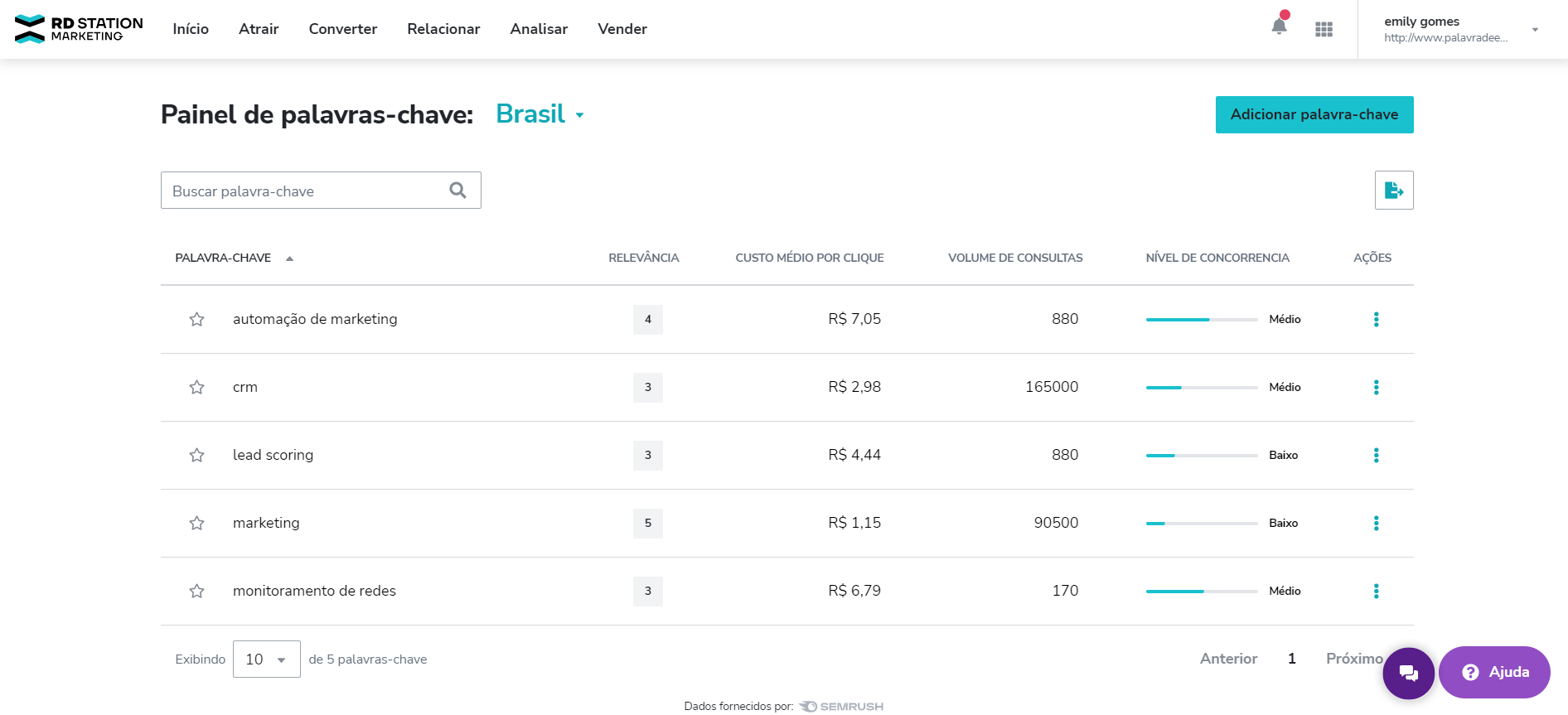Click the competition bar for automação de marketing
The image size is (1568, 715).
tap(1201, 319)
